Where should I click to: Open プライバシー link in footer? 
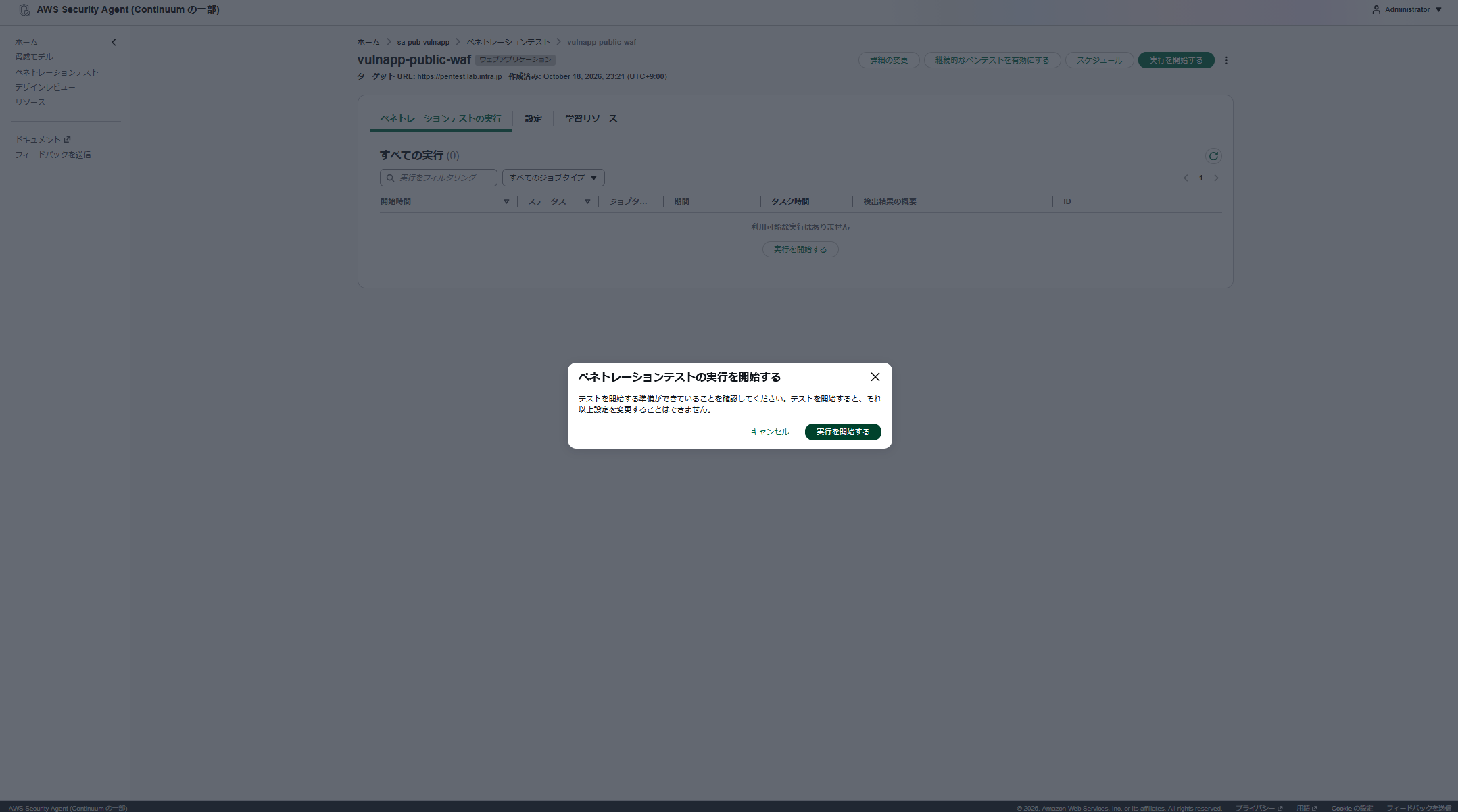pyautogui.click(x=1259, y=808)
